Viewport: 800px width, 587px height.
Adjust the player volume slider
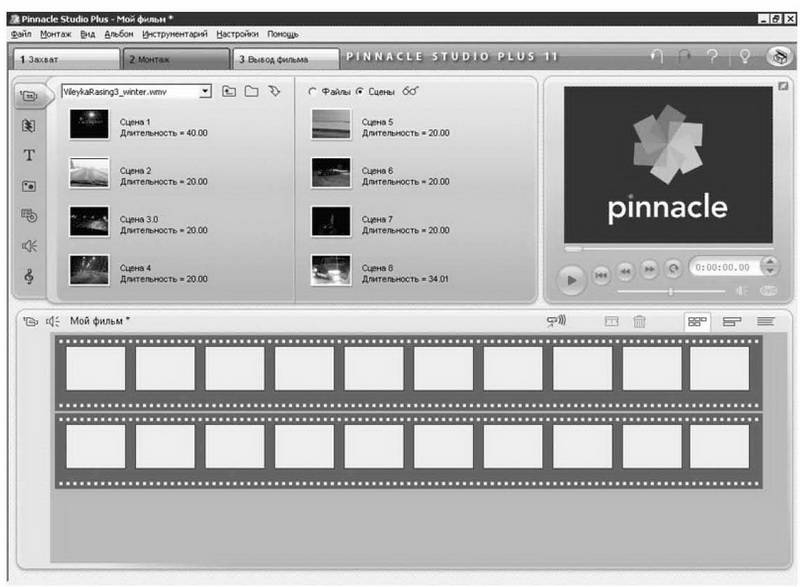tap(671, 291)
